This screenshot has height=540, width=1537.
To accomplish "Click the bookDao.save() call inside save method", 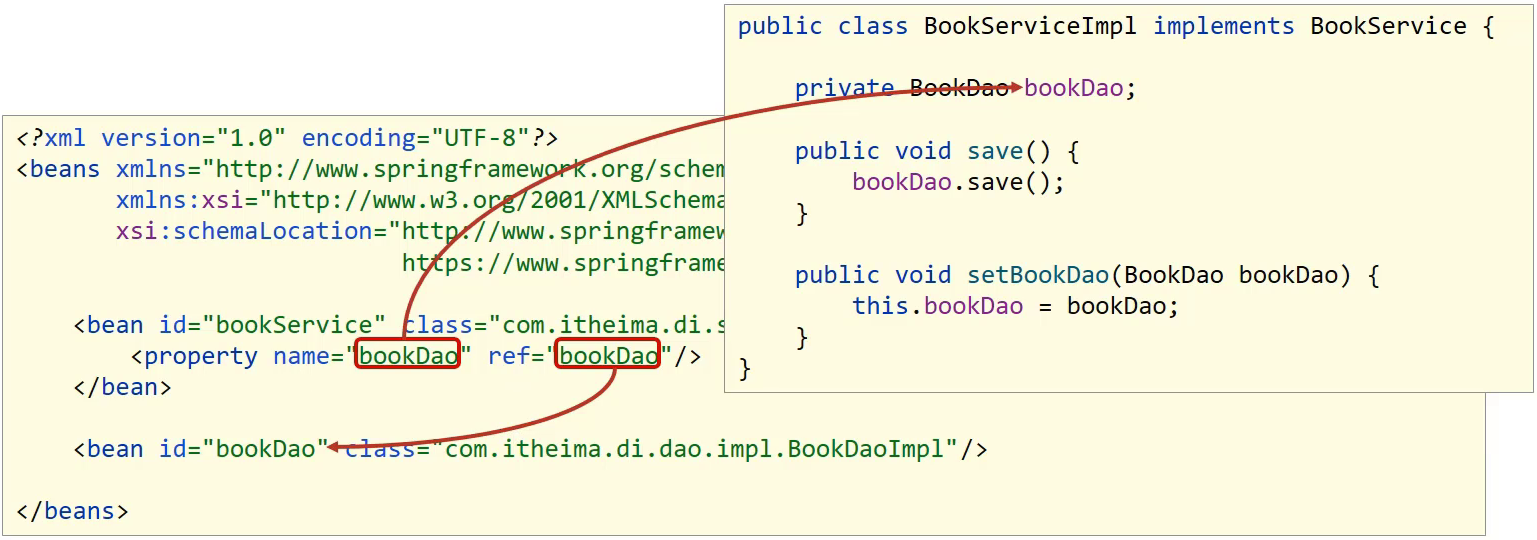I will (958, 182).
